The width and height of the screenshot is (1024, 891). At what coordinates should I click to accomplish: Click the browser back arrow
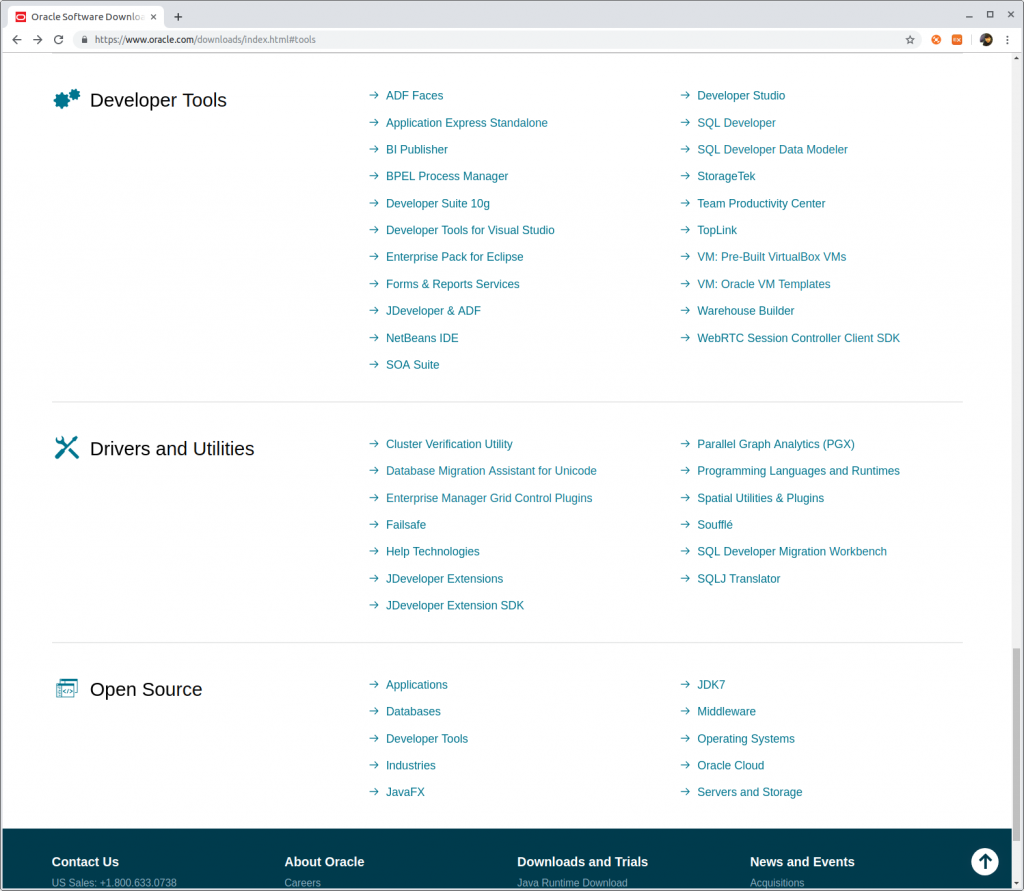click(x=17, y=40)
